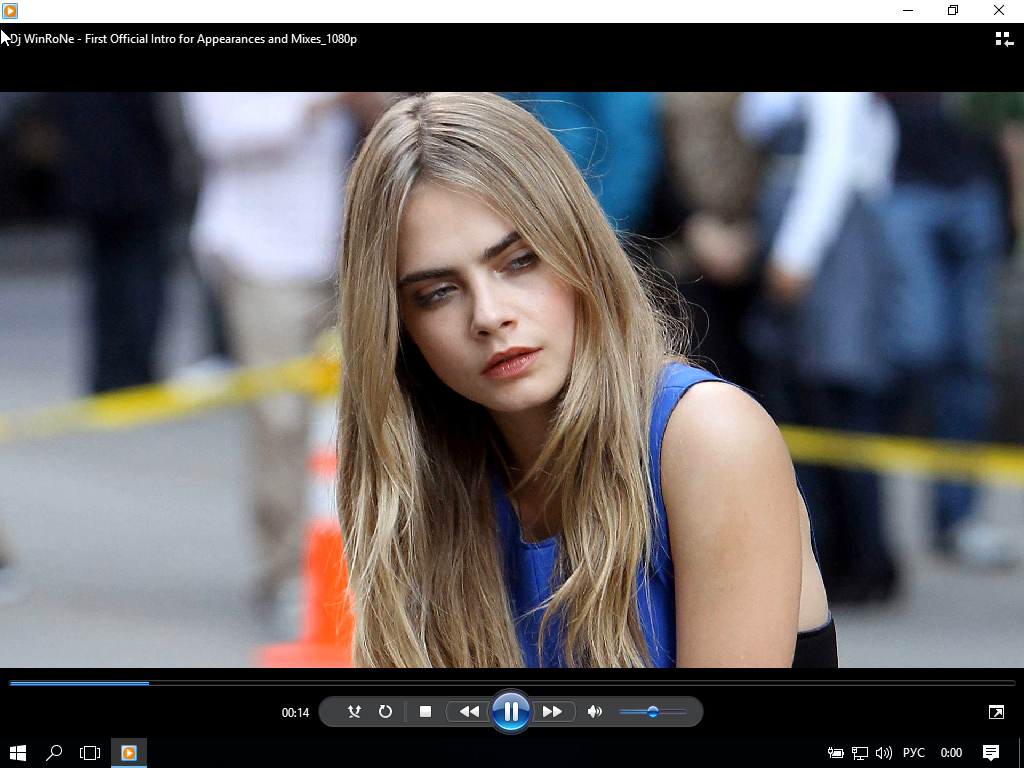The width and height of the screenshot is (1024, 768).
Task: Open battery power status tray icon
Action: 835,753
